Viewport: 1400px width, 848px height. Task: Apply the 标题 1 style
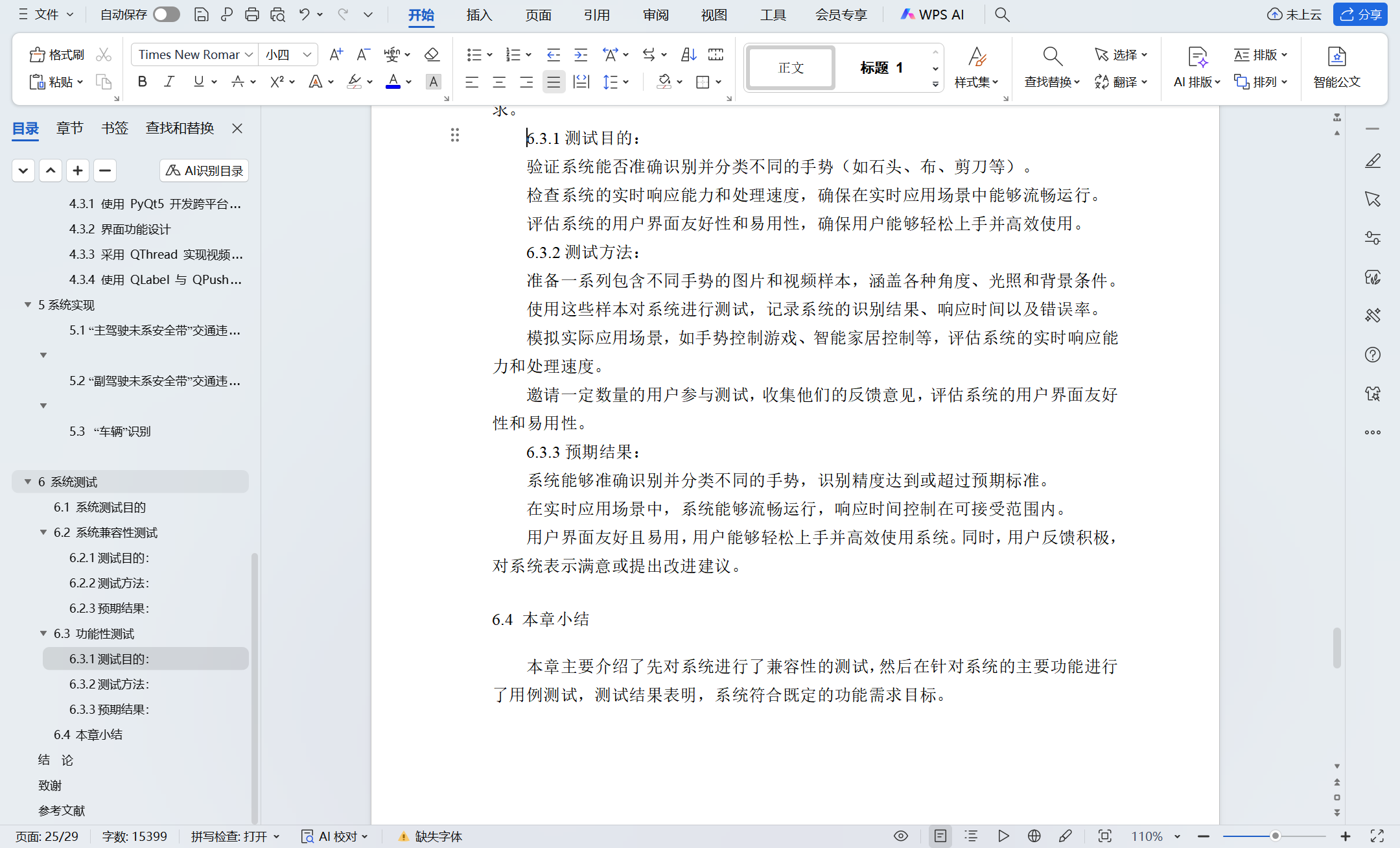[x=881, y=67]
